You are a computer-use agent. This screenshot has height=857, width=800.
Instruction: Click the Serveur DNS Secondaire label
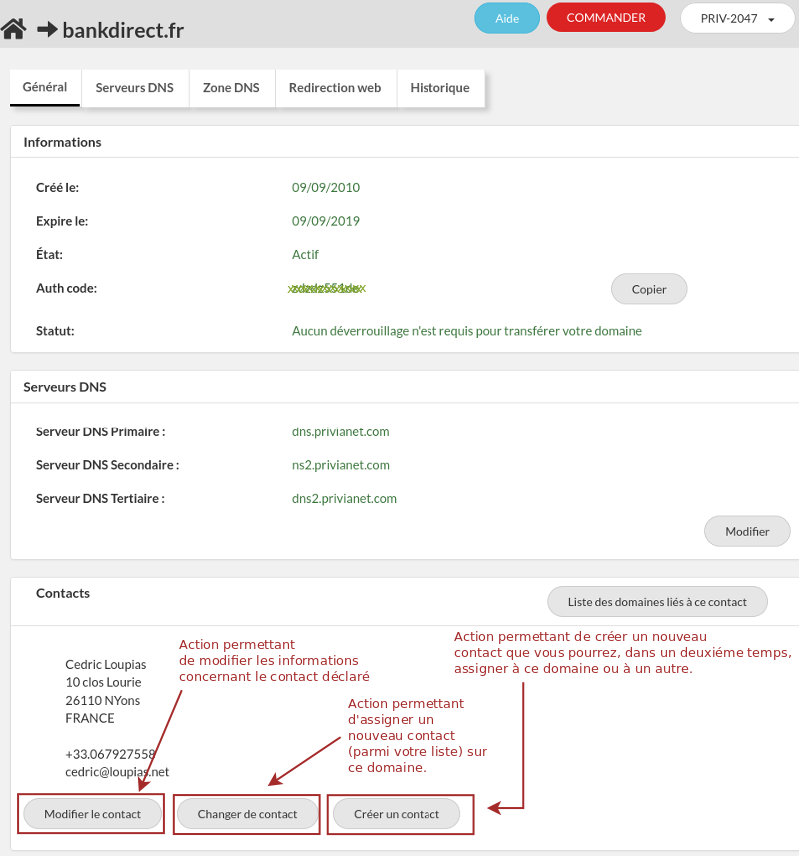point(108,465)
